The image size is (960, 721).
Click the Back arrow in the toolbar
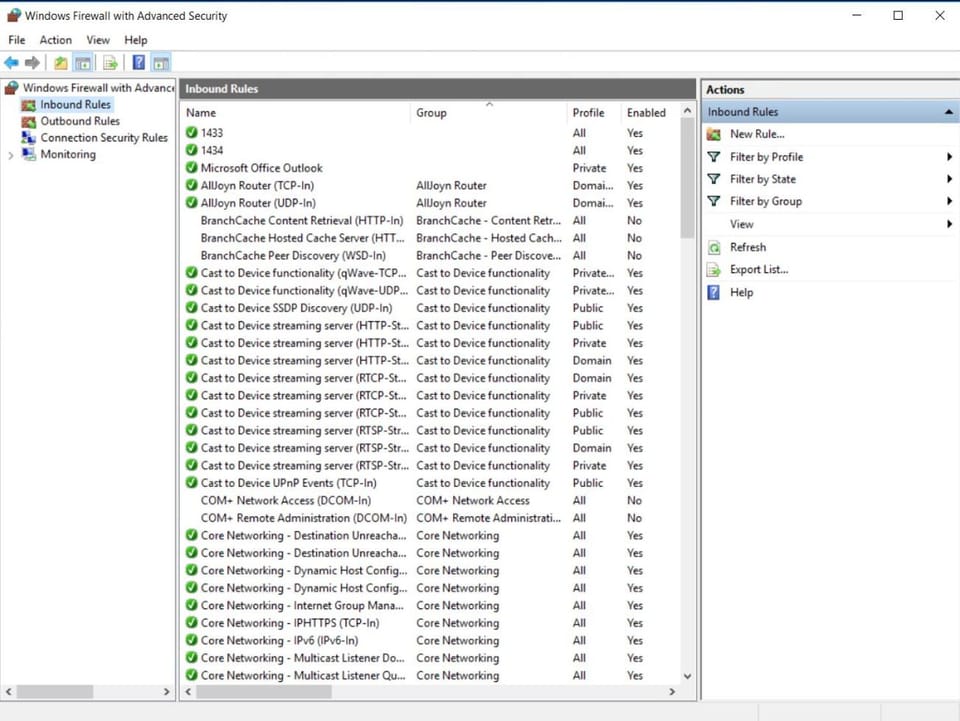point(12,63)
